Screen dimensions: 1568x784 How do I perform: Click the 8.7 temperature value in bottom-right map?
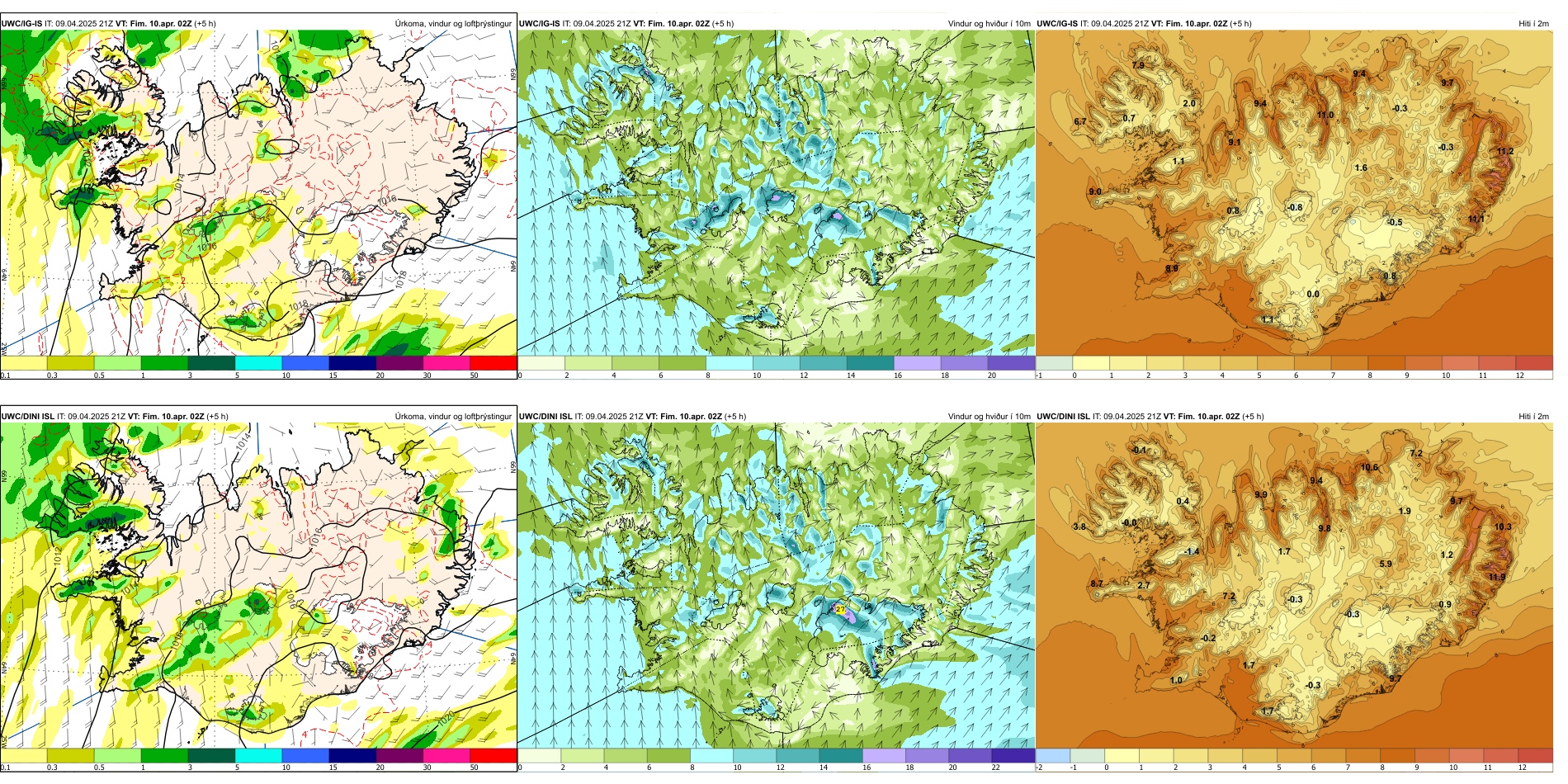pyautogui.click(x=1097, y=584)
